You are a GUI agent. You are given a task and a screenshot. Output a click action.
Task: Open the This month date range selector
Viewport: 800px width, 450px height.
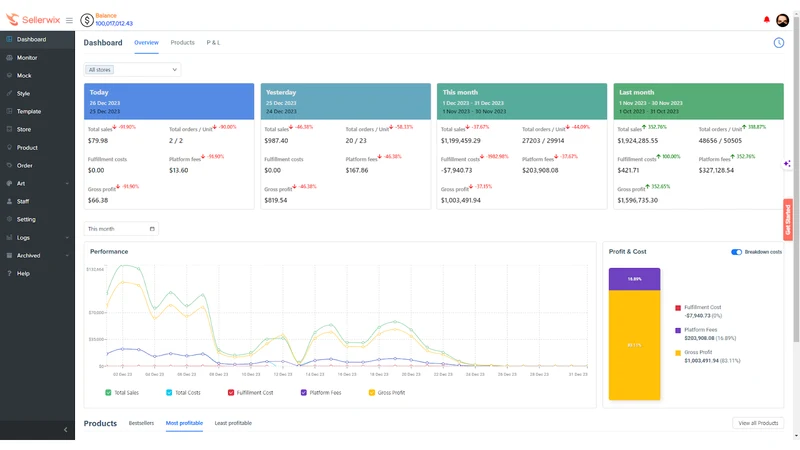[121, 229]
